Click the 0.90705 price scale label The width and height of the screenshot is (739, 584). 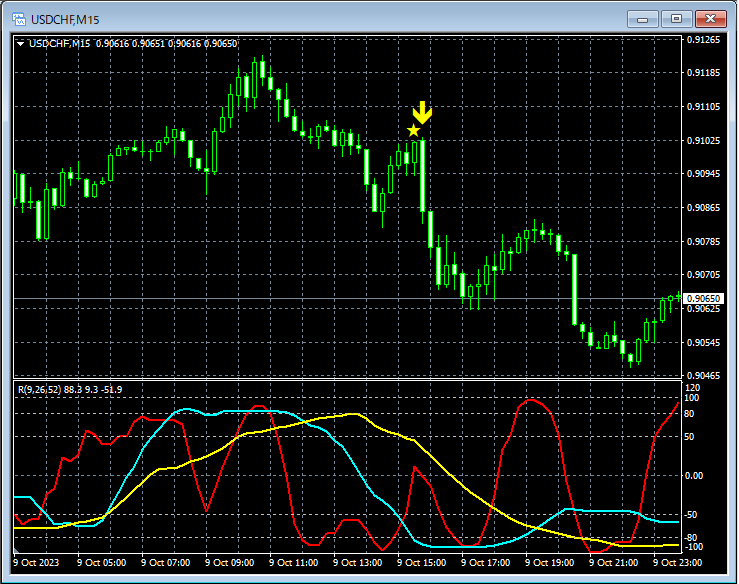[x=703, y=274]
